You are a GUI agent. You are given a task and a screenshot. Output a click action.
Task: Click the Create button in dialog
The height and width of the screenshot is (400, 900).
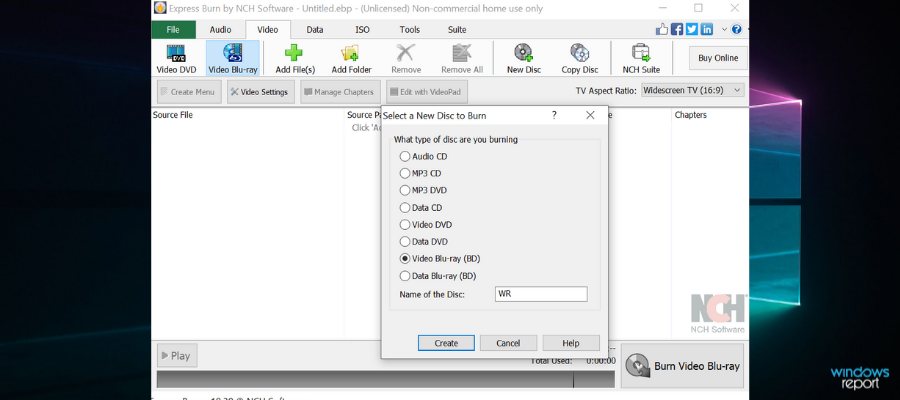pyautogui.click(x=446, y=343)
